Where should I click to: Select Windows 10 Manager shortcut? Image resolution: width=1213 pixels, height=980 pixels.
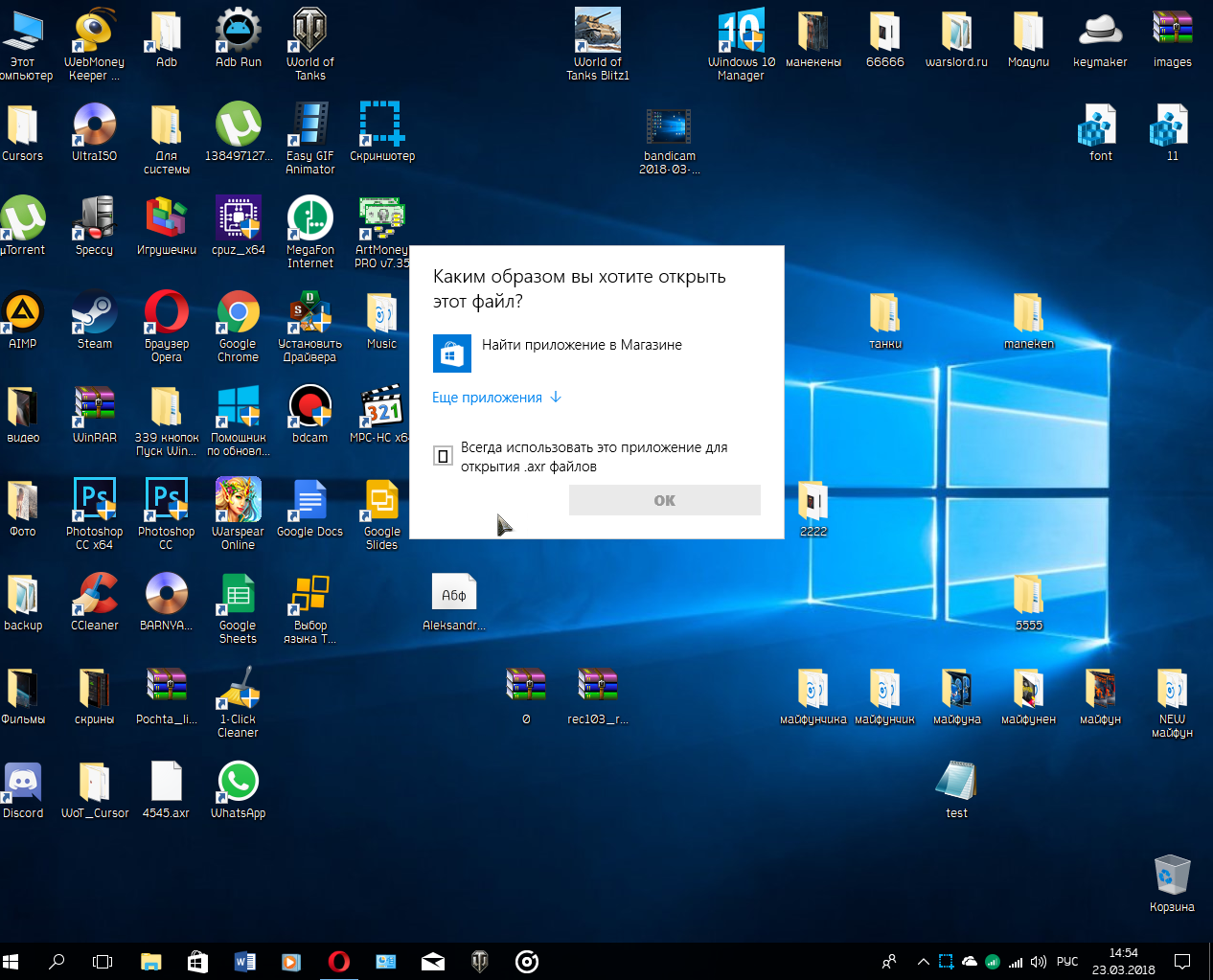tap(741, 44)
